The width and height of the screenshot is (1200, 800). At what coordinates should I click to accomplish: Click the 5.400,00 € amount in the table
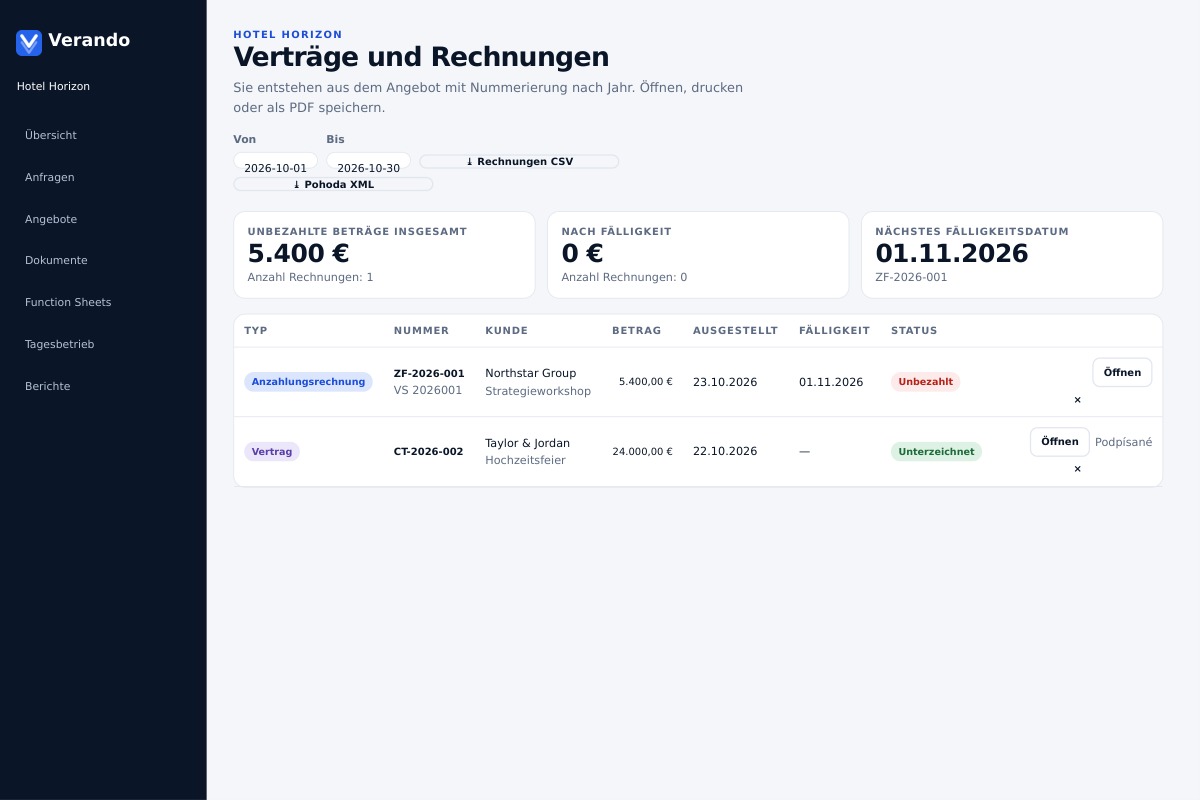[646, 382]
